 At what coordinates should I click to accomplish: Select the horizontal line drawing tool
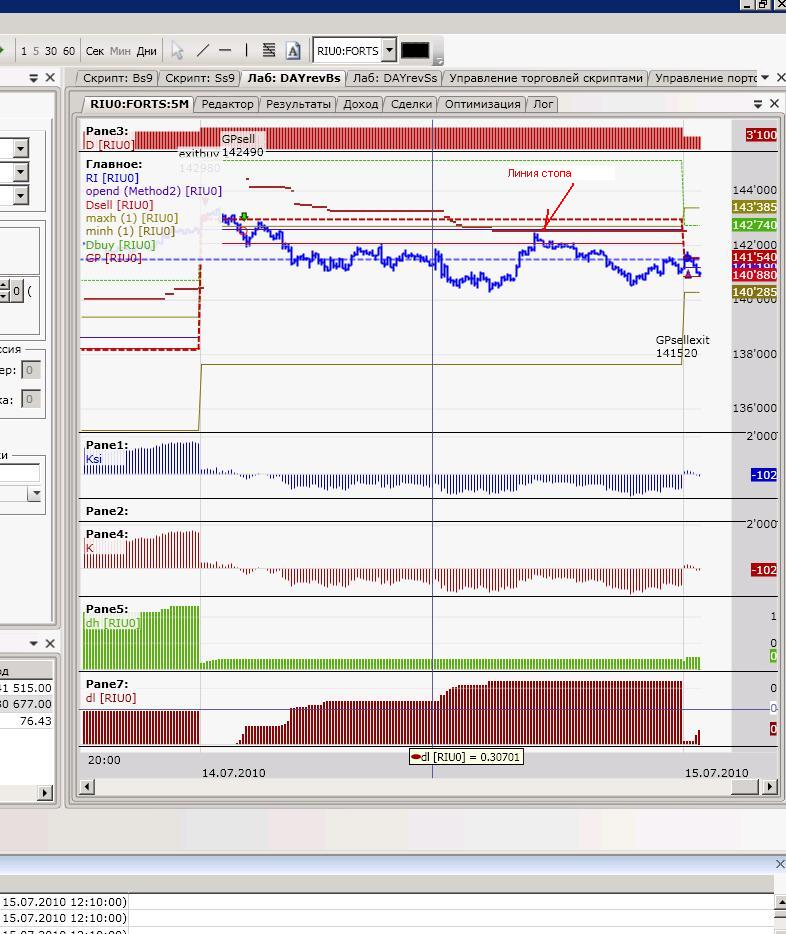coord(225,50)
